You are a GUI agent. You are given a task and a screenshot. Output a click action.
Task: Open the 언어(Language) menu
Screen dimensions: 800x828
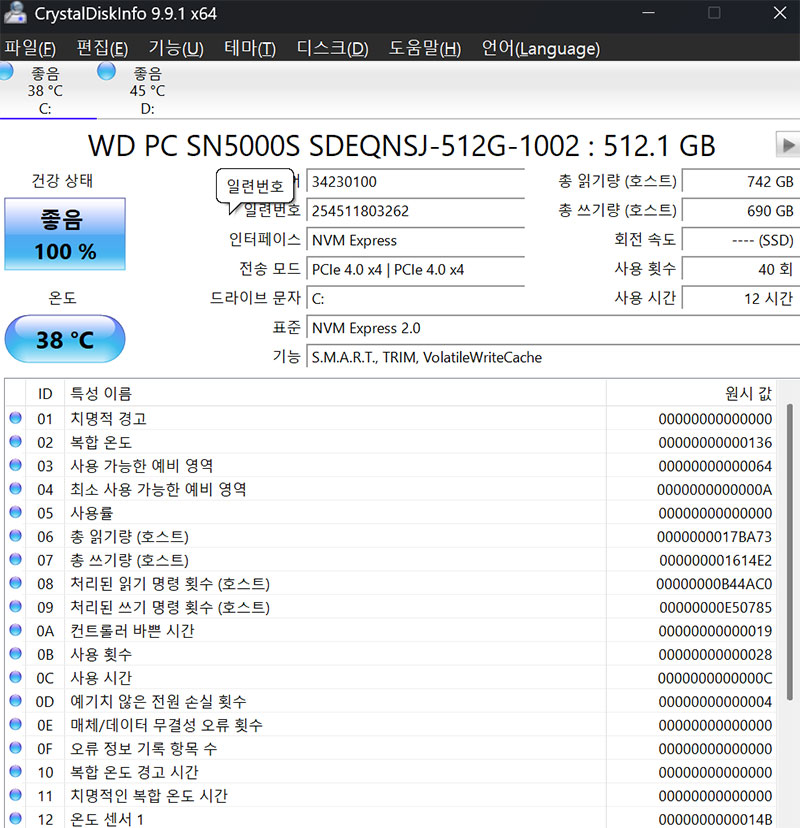541,49
